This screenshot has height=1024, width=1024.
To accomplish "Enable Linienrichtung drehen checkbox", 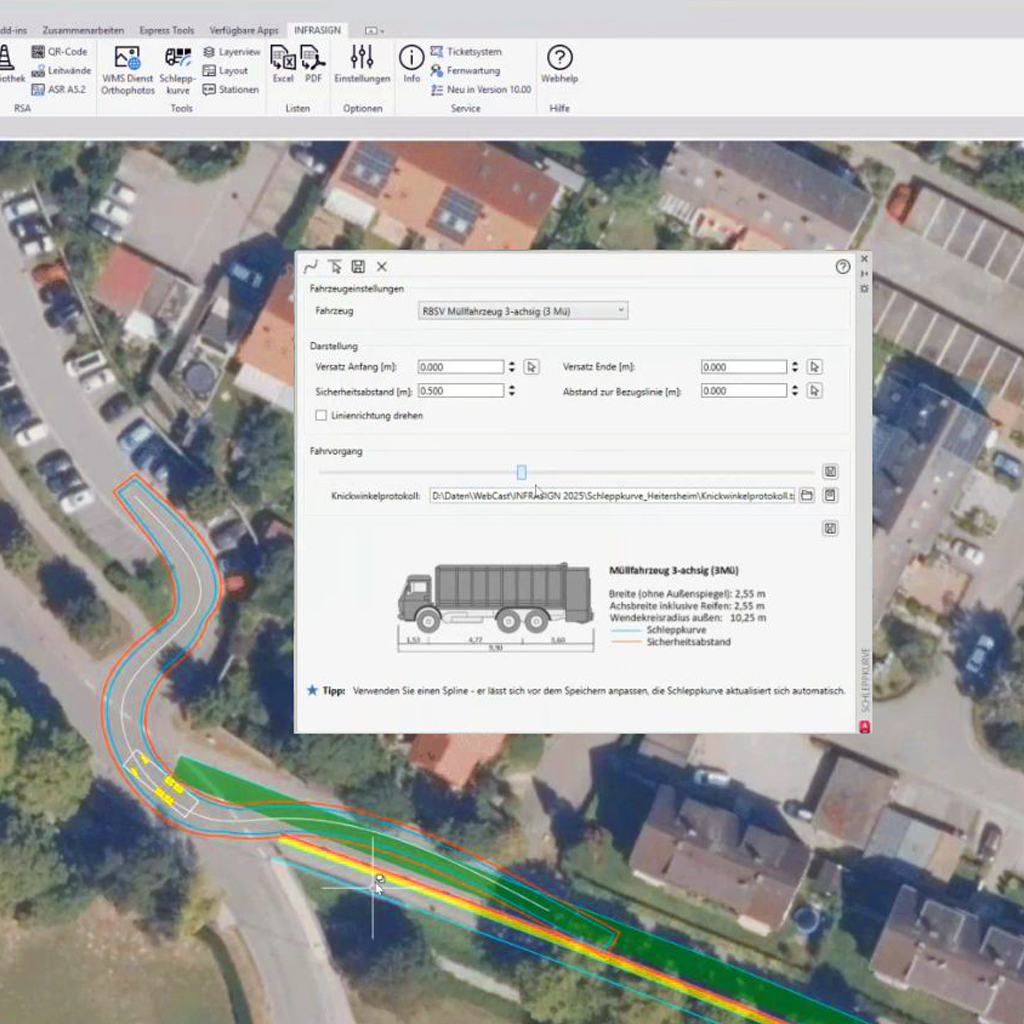I will pyautogui.click(x=321, y=415).
